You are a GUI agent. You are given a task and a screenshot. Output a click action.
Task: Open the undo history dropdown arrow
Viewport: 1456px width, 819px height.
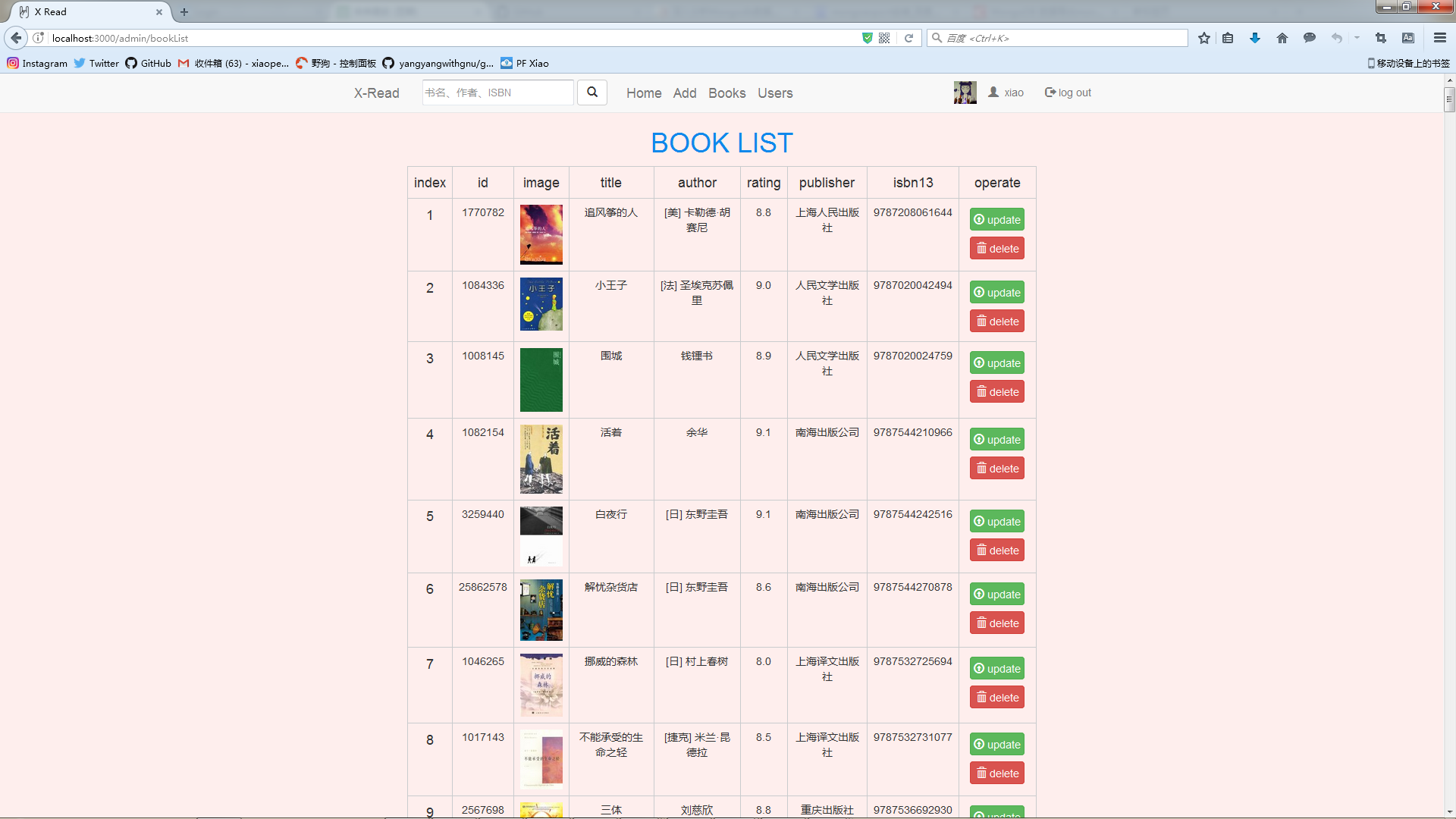(x=1357, y=38)
